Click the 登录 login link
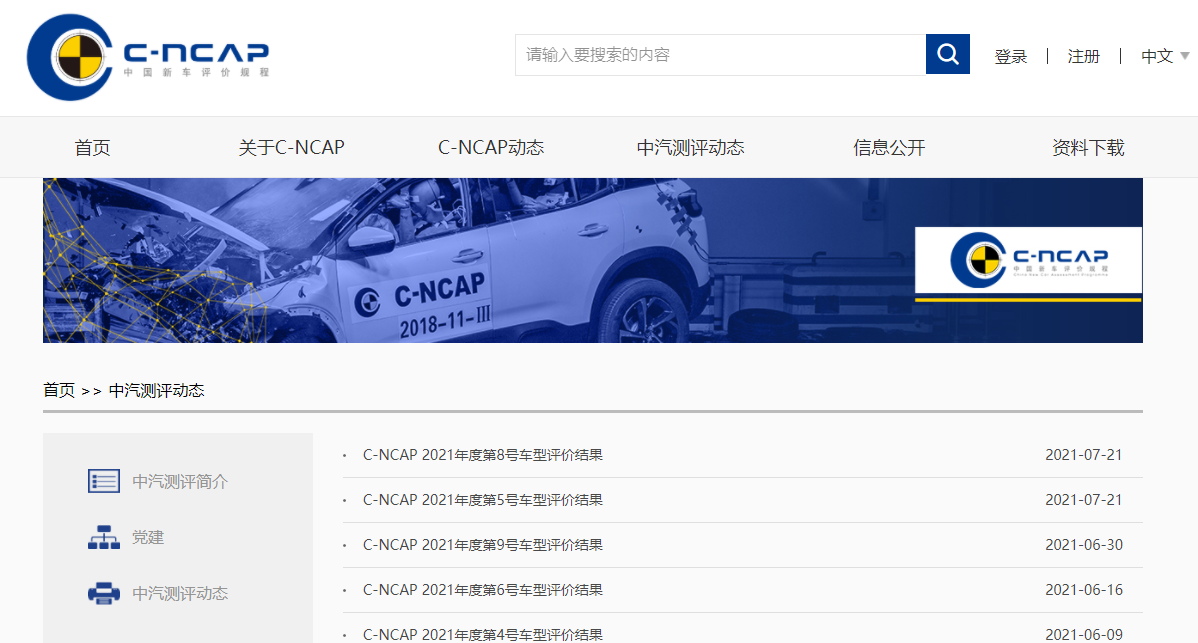 [1010, 57]
